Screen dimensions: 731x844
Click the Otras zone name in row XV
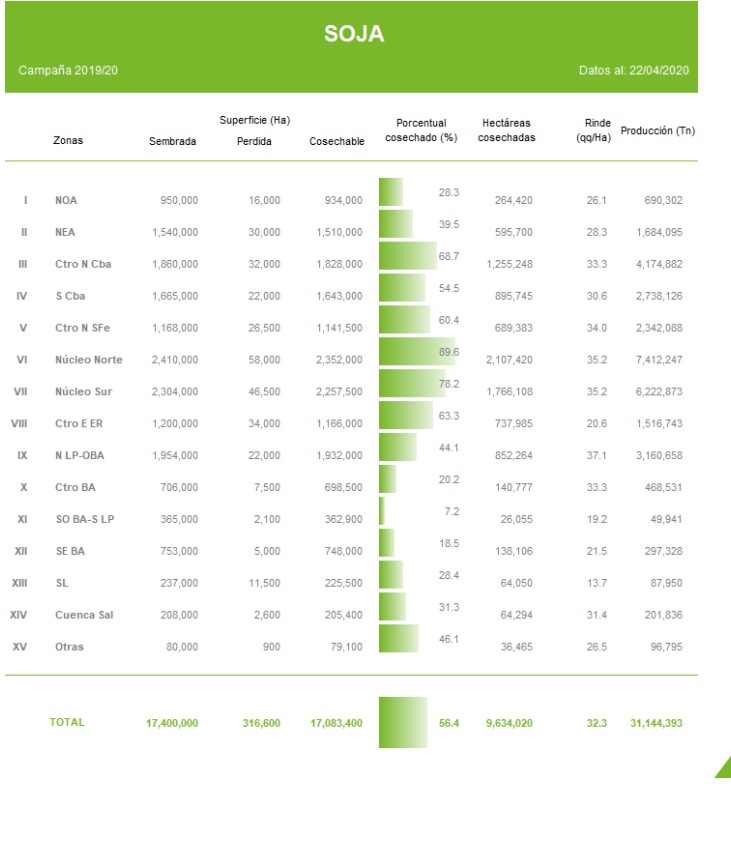click(x=69, y=647)
